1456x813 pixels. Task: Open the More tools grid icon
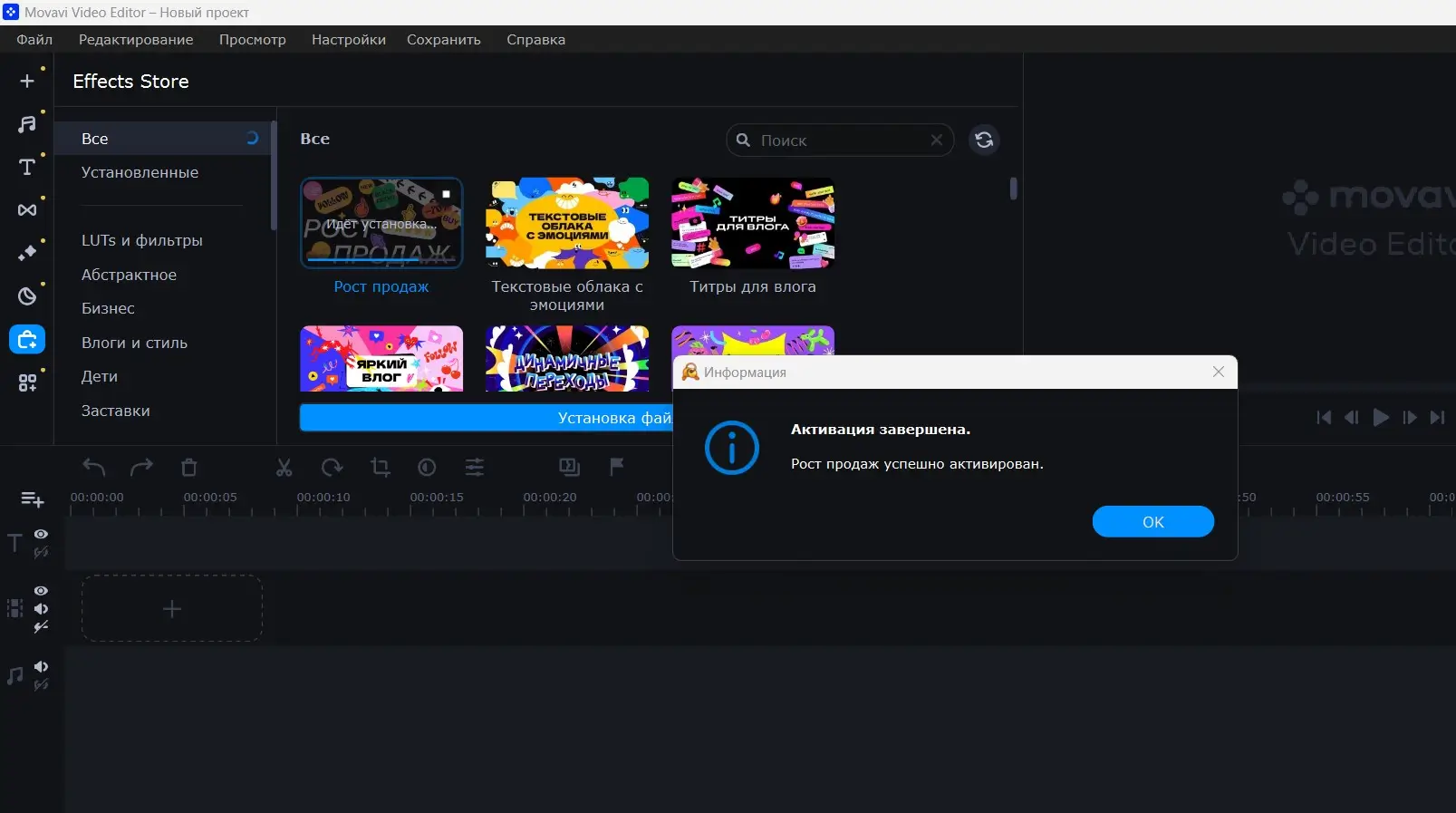pyautogui.click(x=27, y=382)
